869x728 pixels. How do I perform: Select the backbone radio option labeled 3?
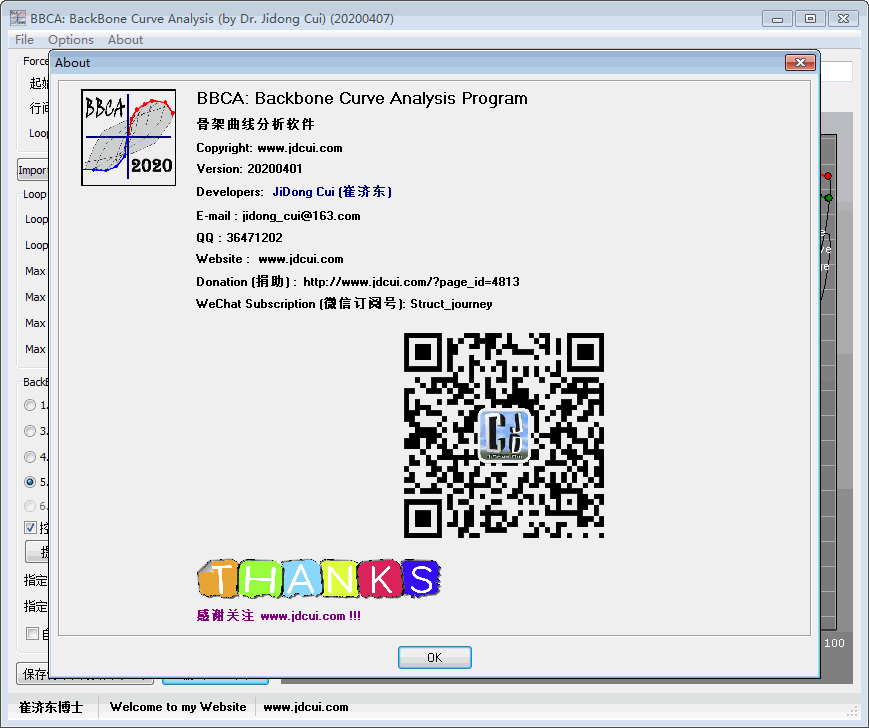[30, 430]
